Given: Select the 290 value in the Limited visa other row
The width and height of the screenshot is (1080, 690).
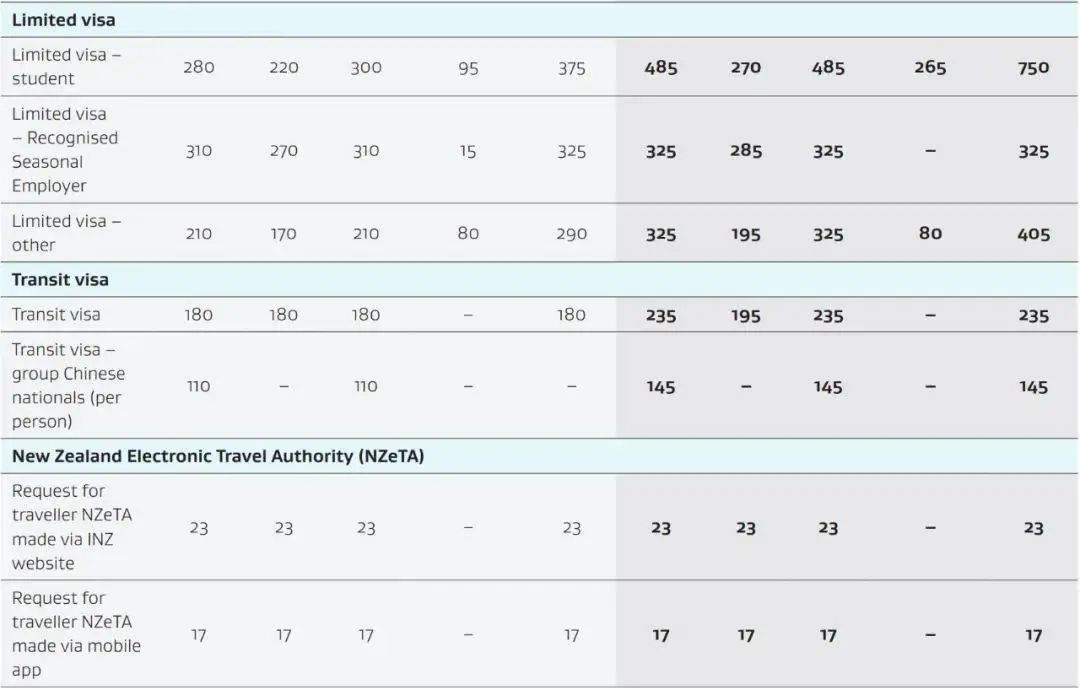Looking at the screenshot, I should pos(571,234).
